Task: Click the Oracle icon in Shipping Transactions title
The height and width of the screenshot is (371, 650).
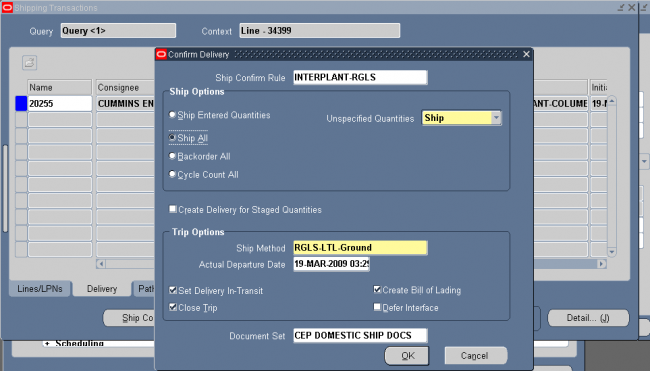Action: 7,8
